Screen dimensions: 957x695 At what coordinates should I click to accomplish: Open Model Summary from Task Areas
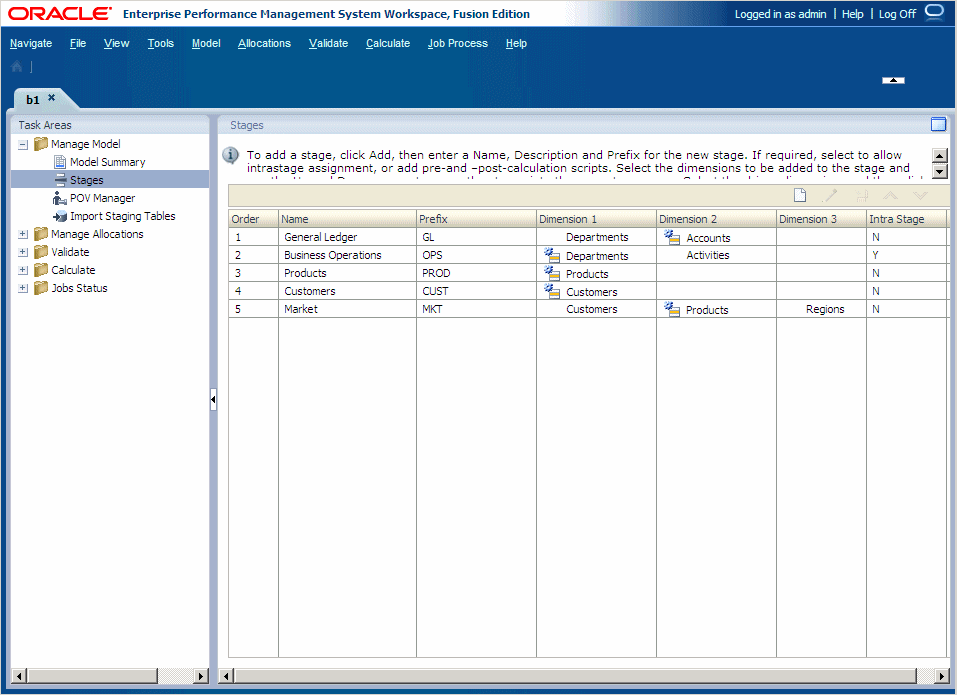point(107,161)
